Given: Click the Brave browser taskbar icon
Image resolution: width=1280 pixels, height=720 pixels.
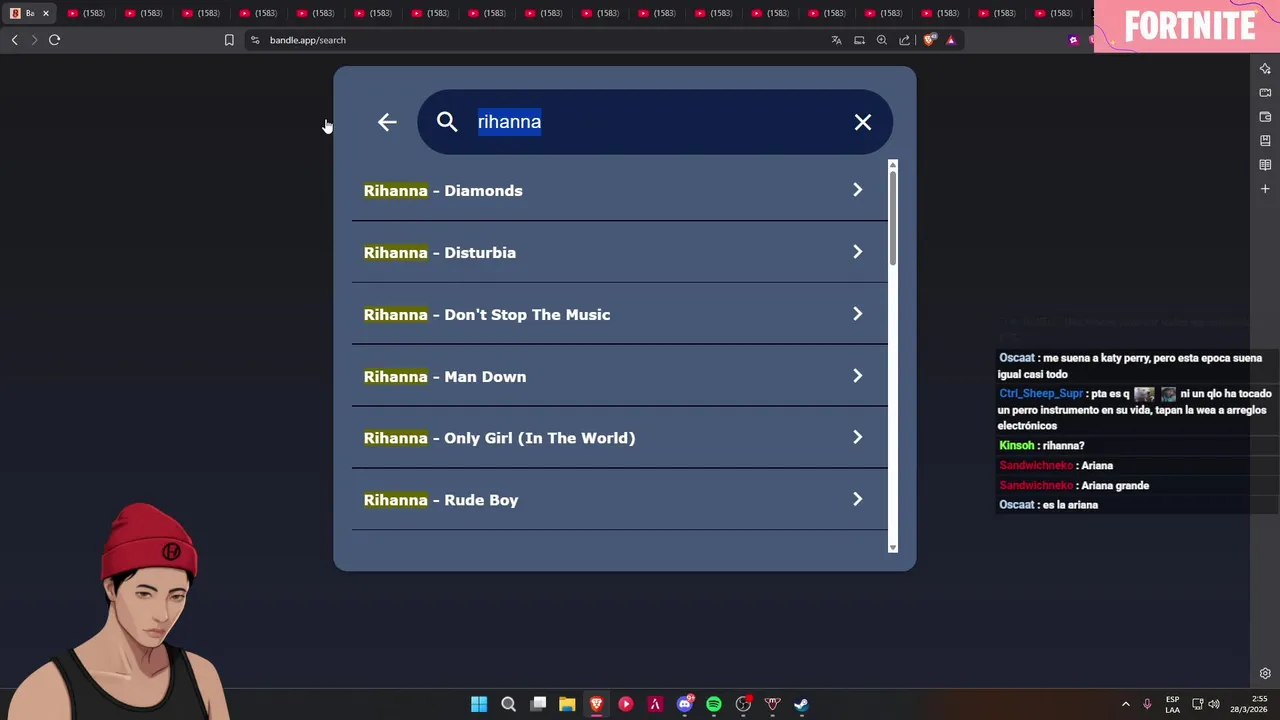Looking at the screenshot, I should coord(596,704).
